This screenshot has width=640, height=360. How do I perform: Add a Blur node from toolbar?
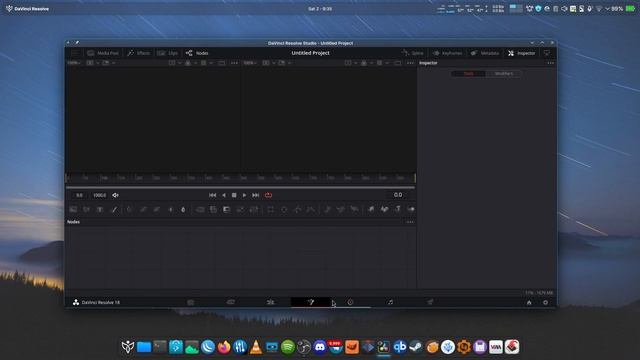pyautogui.click(x=183, y=209)
